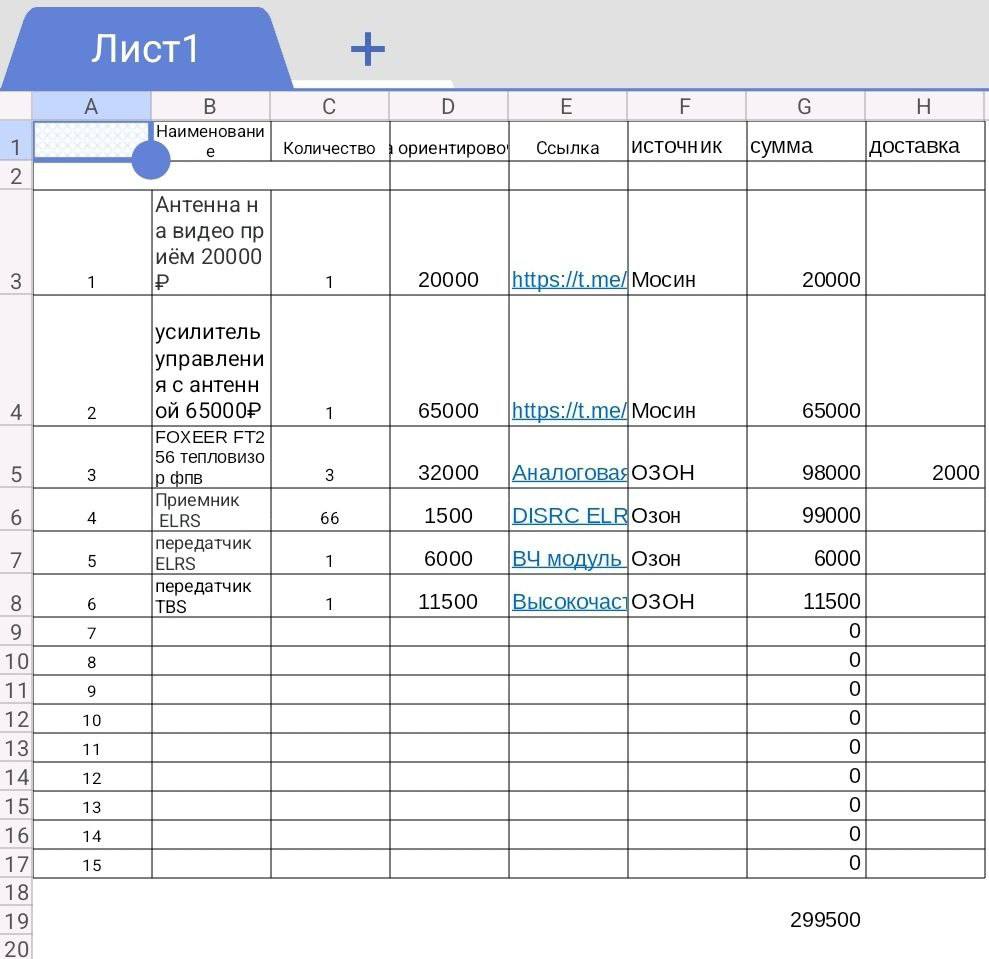
Task: Select row header 9
Action: 16,632
